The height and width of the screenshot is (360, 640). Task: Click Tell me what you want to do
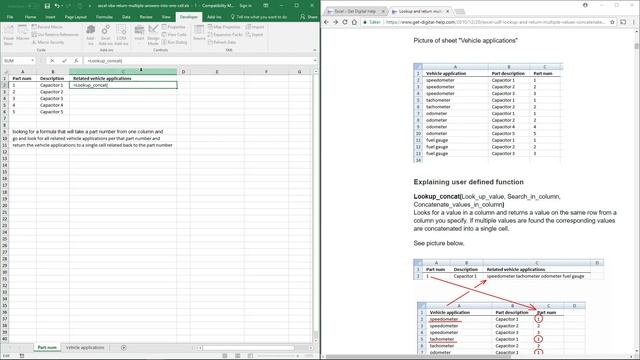pyautogui.click(x=259, y=17)
